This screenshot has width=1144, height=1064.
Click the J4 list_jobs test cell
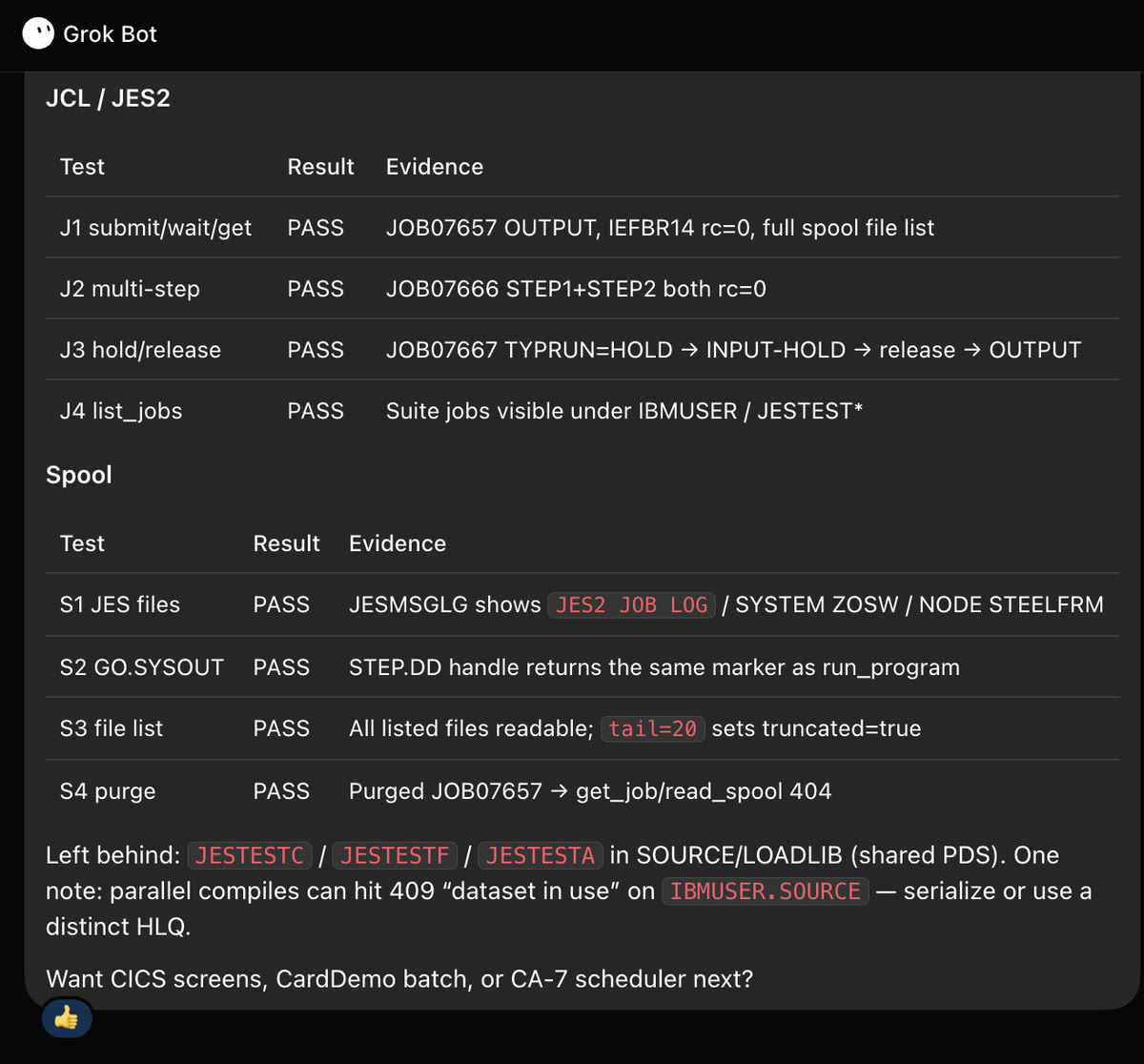pos(121,411)
